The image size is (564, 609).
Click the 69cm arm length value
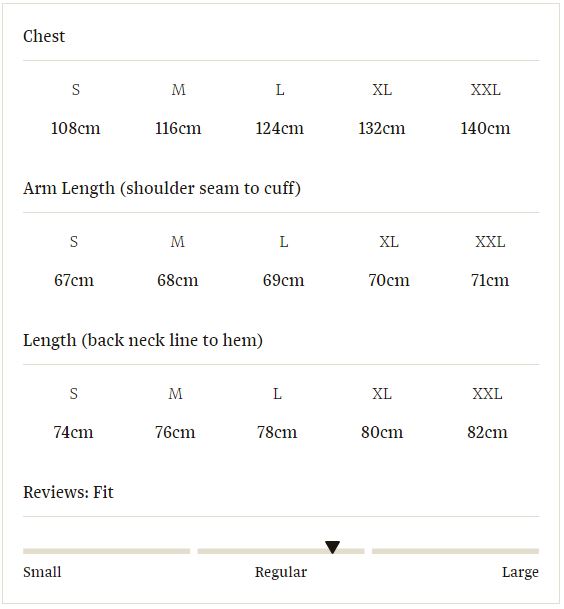tap(284, 280)
